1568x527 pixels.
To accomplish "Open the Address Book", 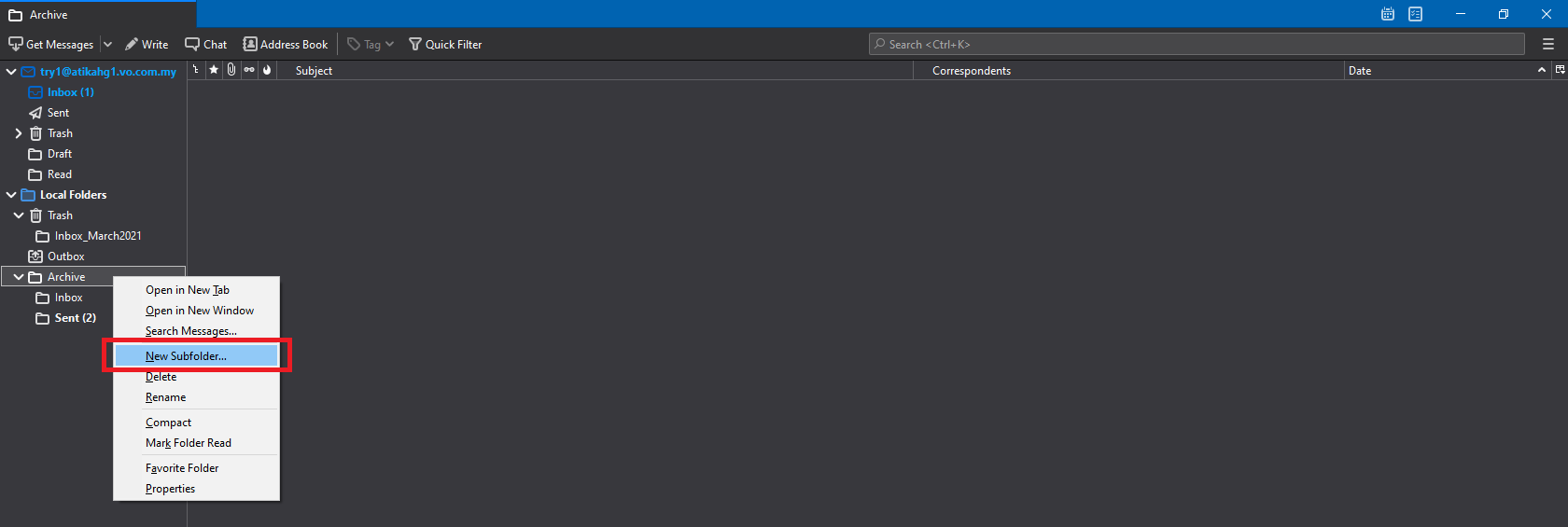I will pos(286,44).
